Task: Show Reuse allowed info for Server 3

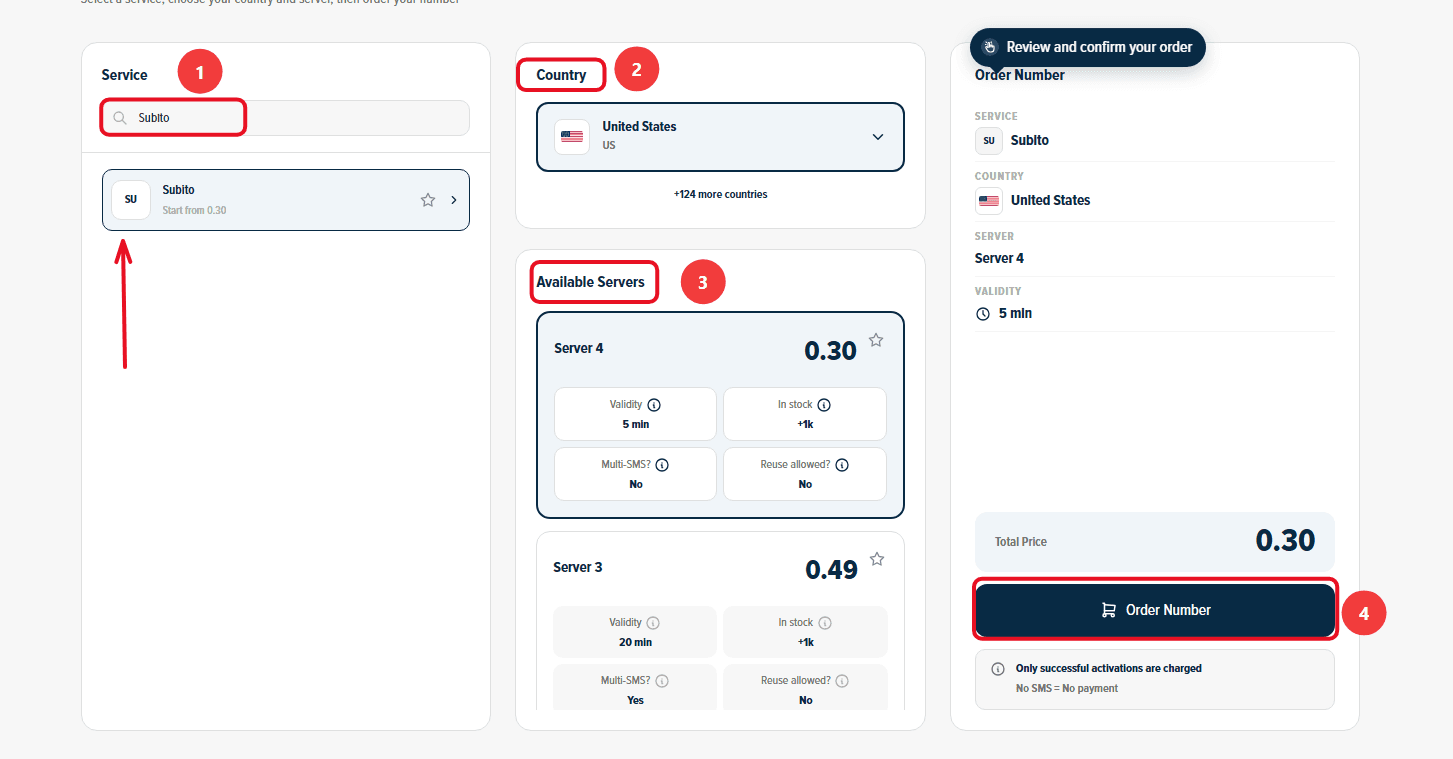Action: pos(842,680)
